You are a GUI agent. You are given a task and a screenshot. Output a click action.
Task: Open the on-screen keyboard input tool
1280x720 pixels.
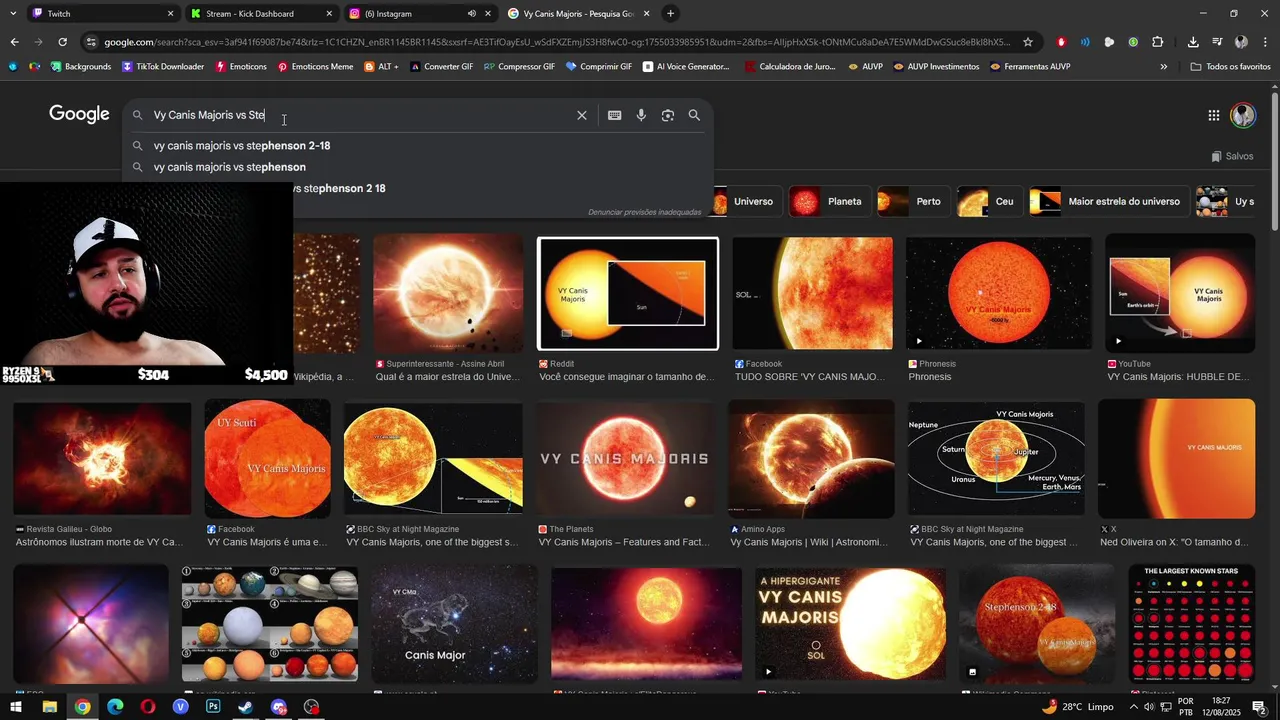[x=615, y=115]
